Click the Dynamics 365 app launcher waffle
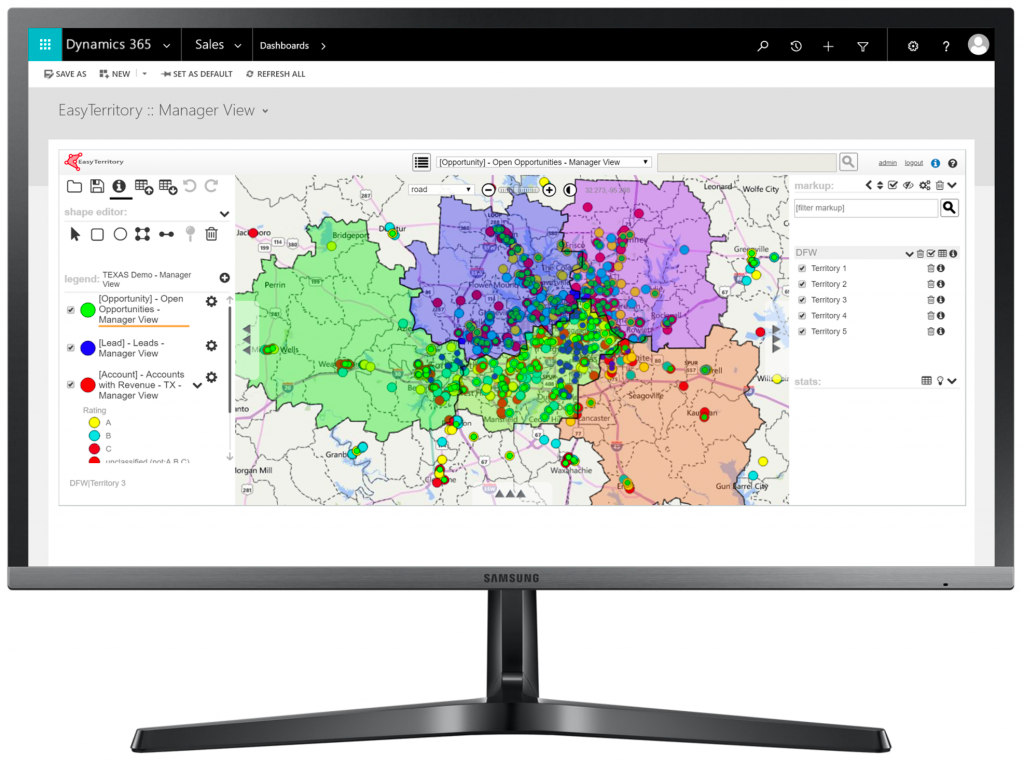The width and height of the screenshot is (1024, 763). click(44, 45)
